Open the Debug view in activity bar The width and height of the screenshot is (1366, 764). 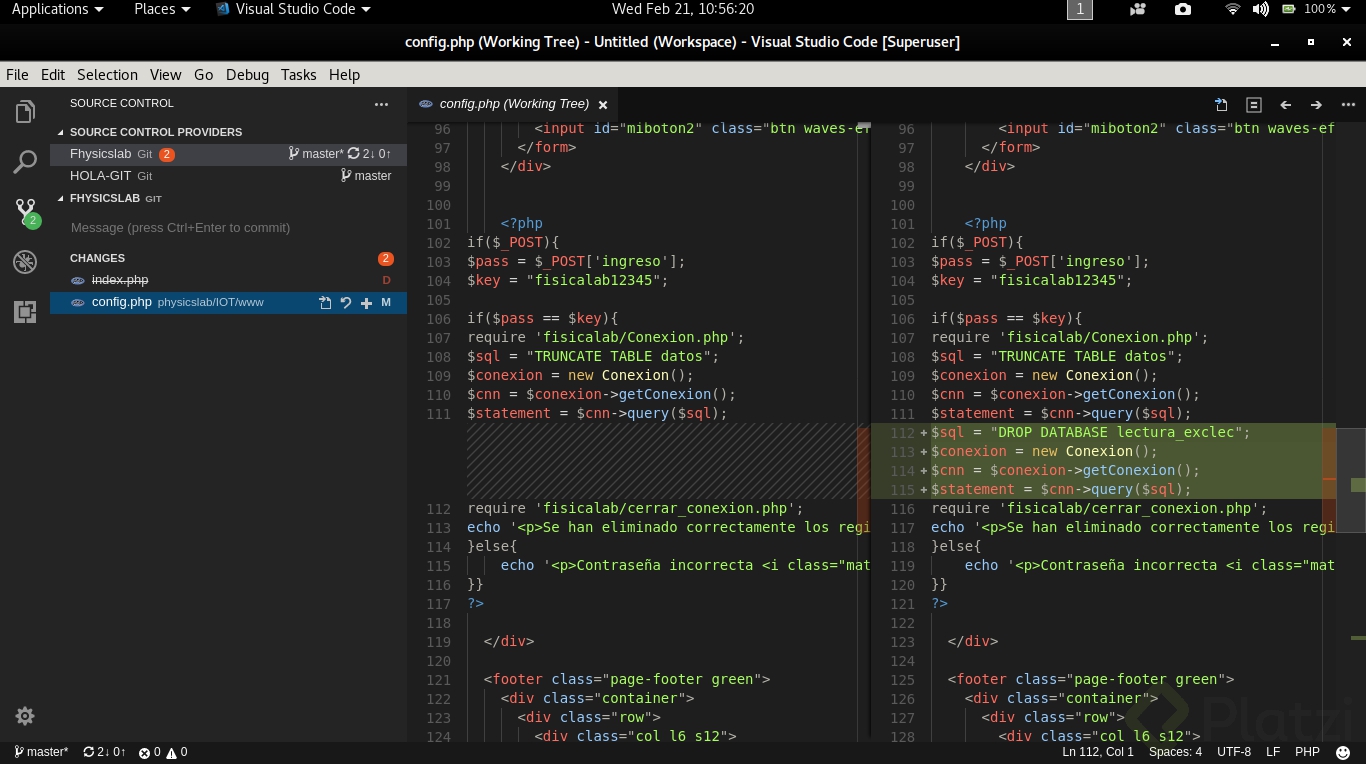click(x=25, y=262)
